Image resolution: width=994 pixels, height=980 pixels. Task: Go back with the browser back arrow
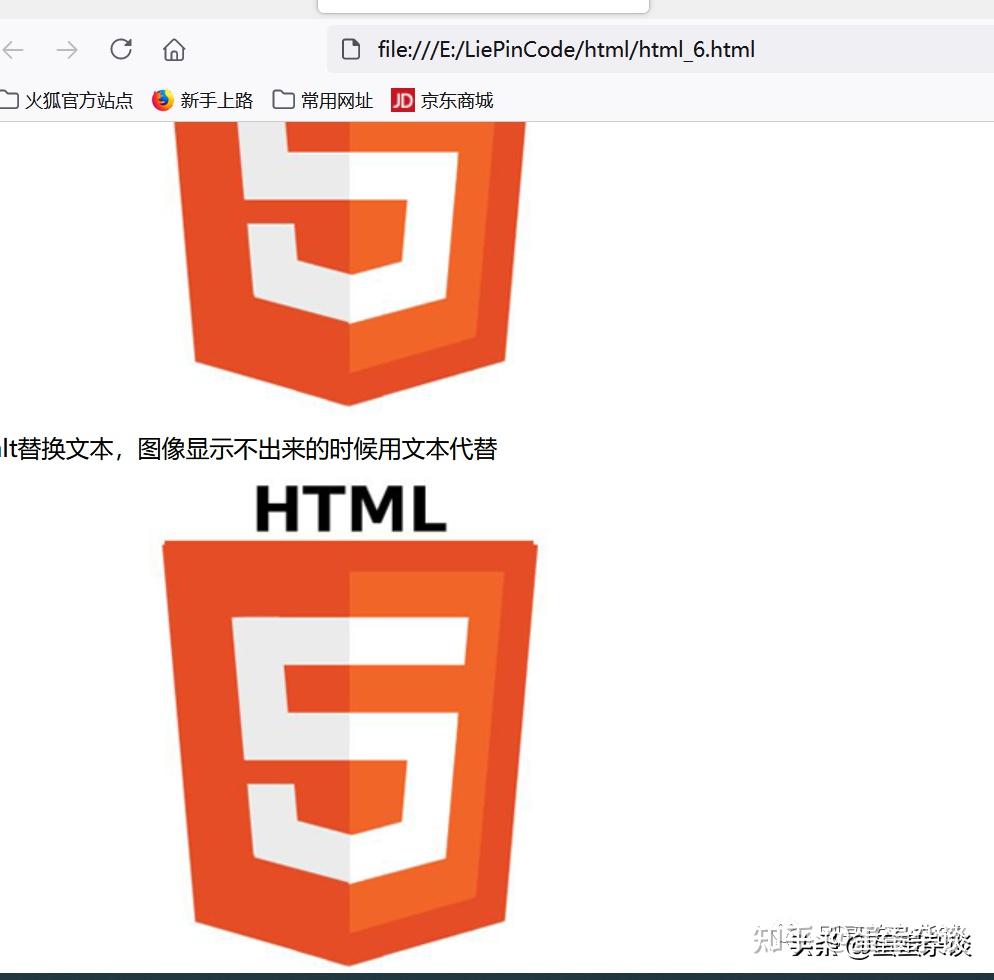(13, 49)
